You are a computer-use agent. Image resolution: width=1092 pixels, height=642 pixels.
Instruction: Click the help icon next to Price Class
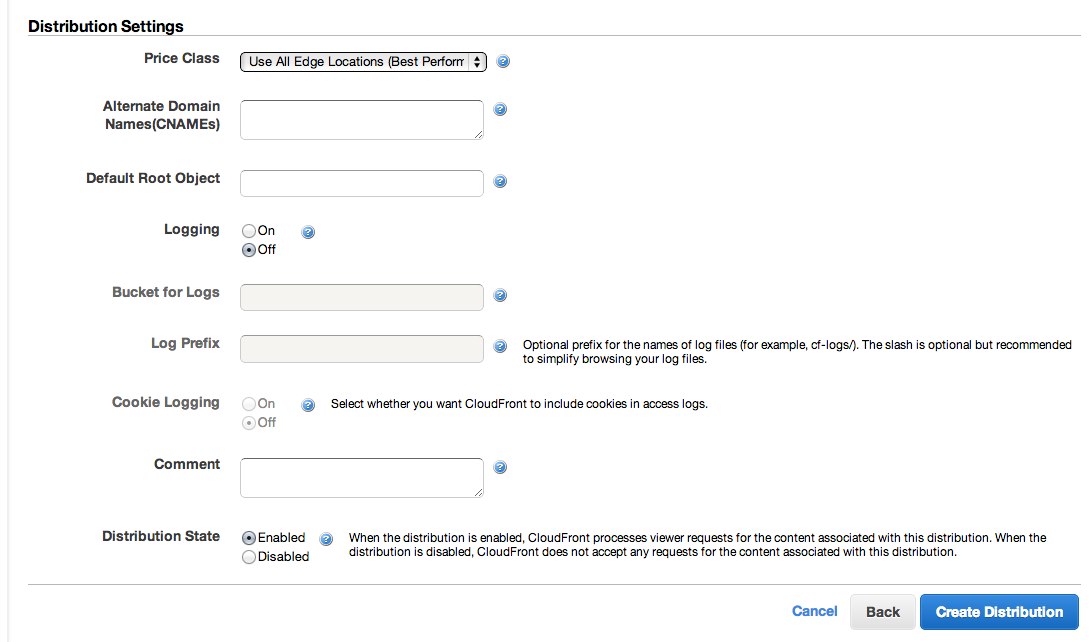pyautogui.click(x=503, y=62)
